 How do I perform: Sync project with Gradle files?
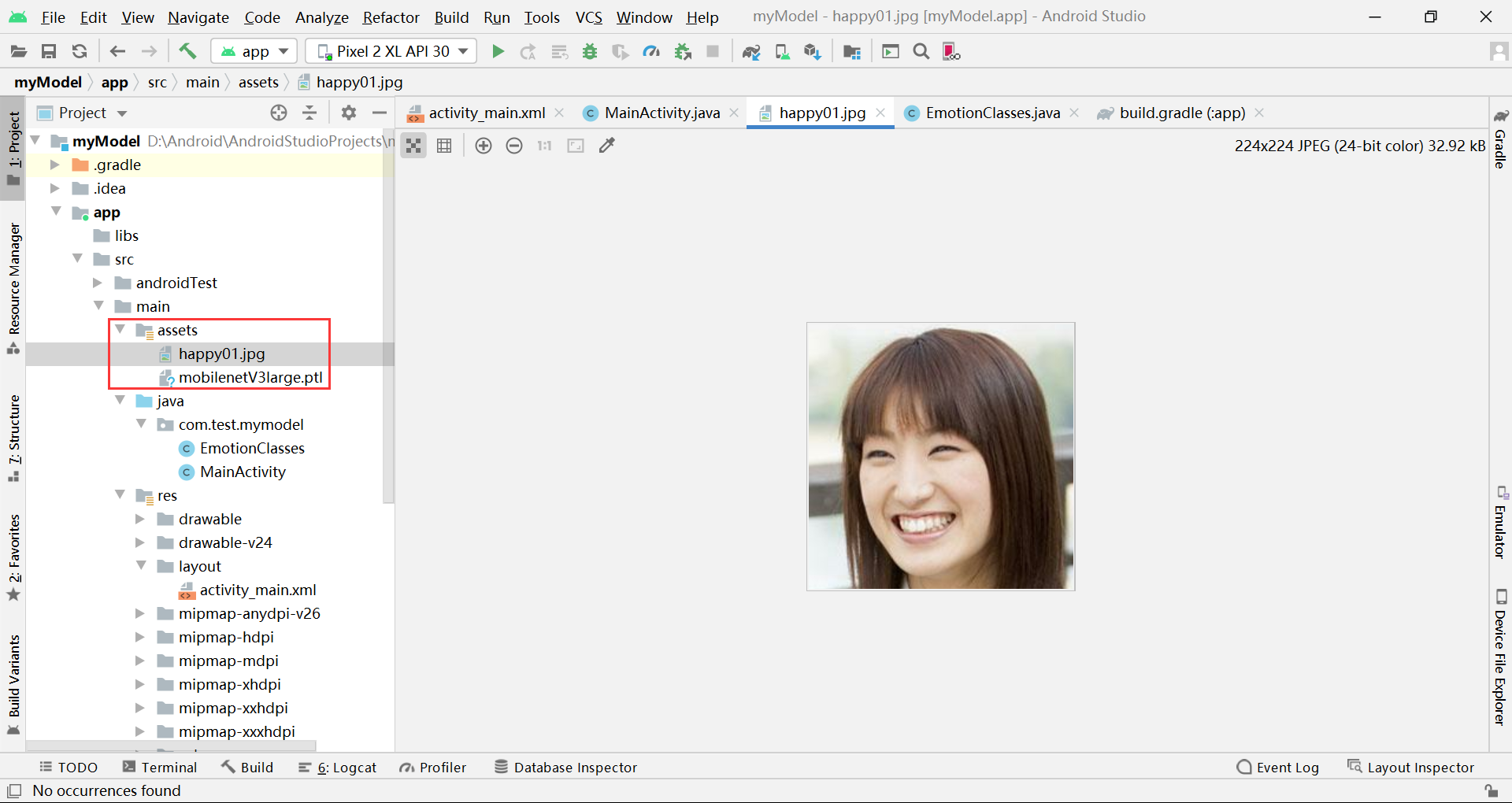pyautogui.click(x=750, y=52)
